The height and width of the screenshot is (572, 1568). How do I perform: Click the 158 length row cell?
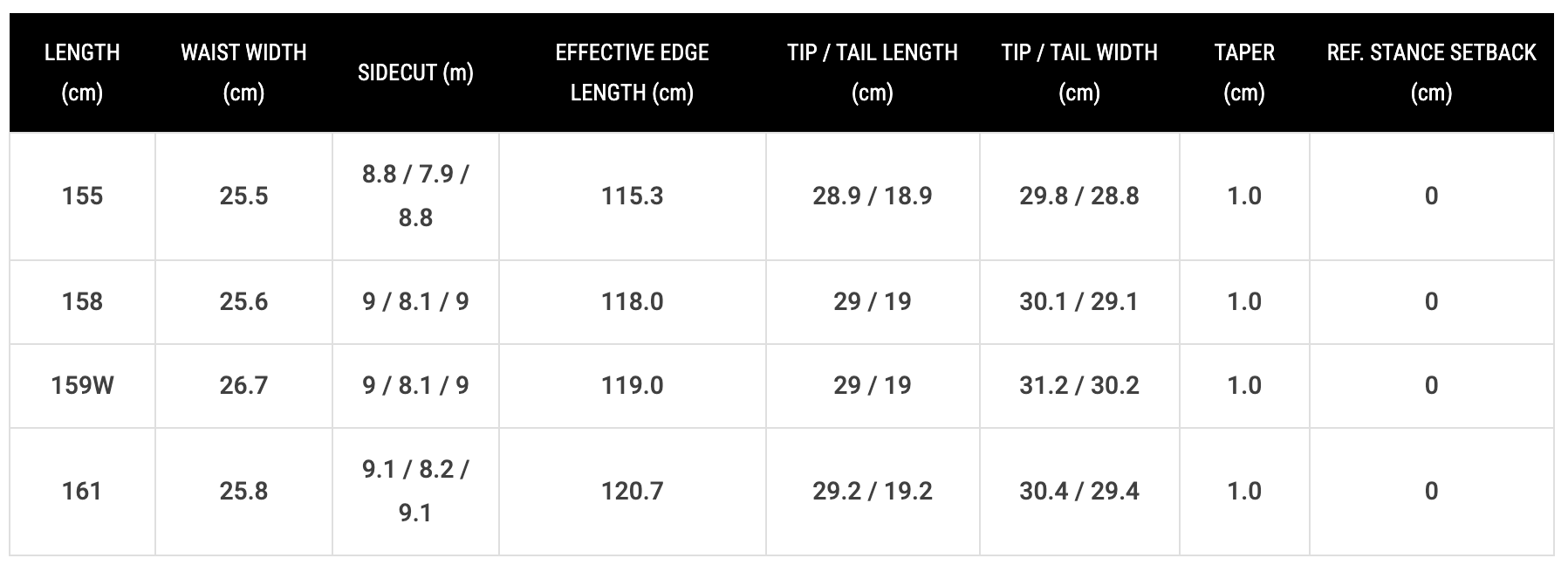point(82,301)
